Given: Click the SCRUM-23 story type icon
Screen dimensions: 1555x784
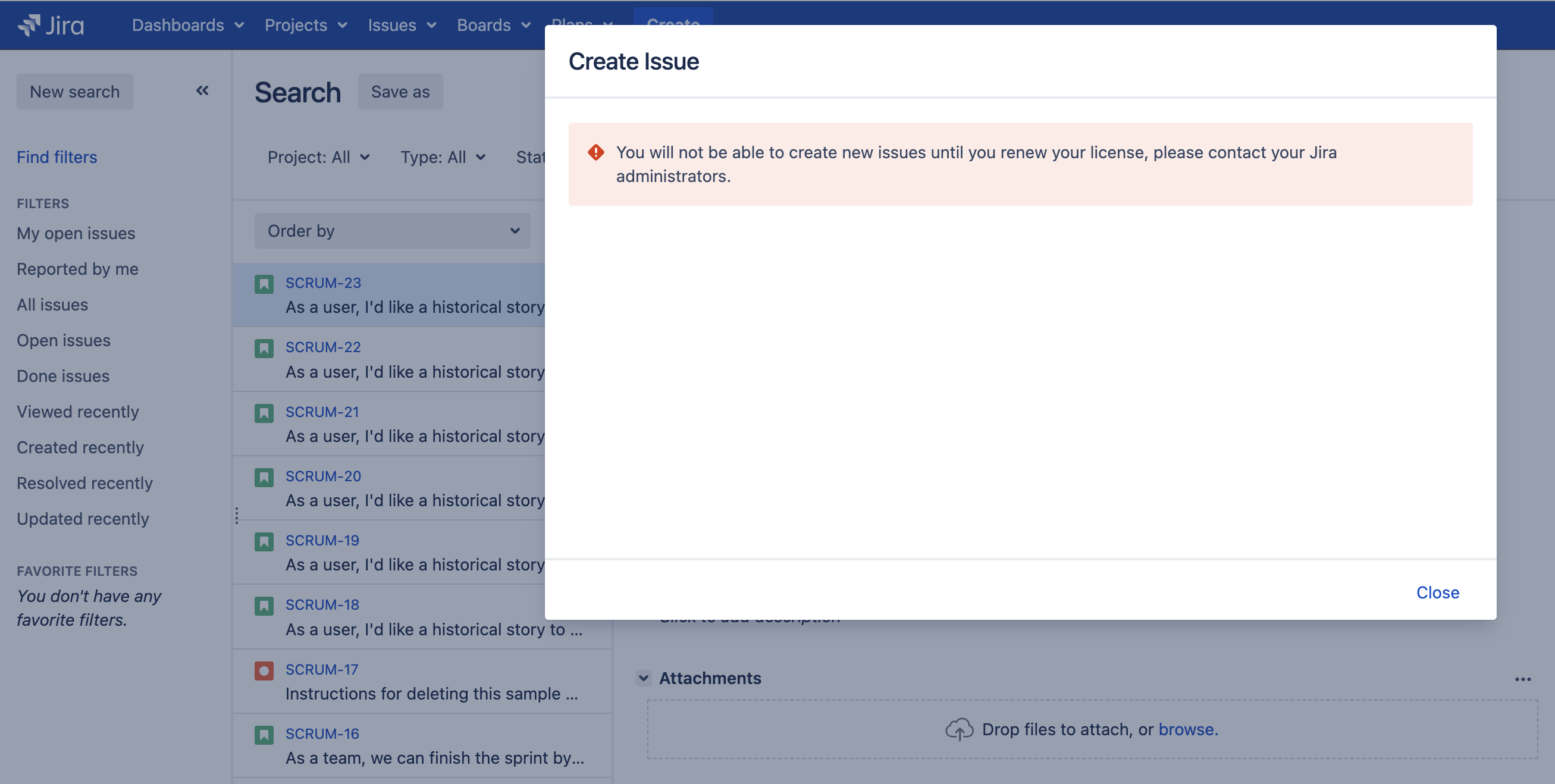Looking at the screenshot, I should point(264,284).
